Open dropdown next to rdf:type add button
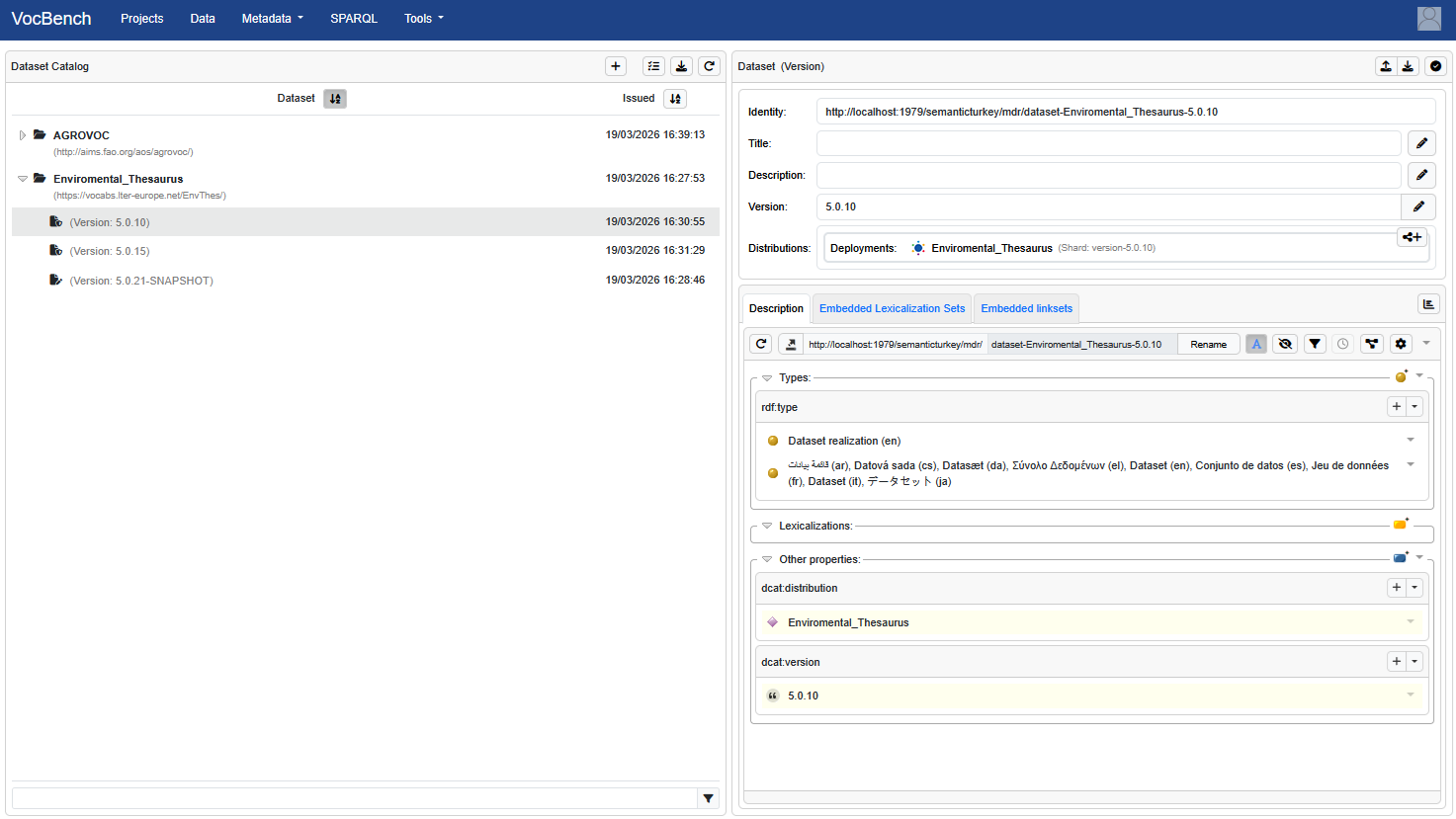This screenshot has width=1456, height=819. [1414, 406]
